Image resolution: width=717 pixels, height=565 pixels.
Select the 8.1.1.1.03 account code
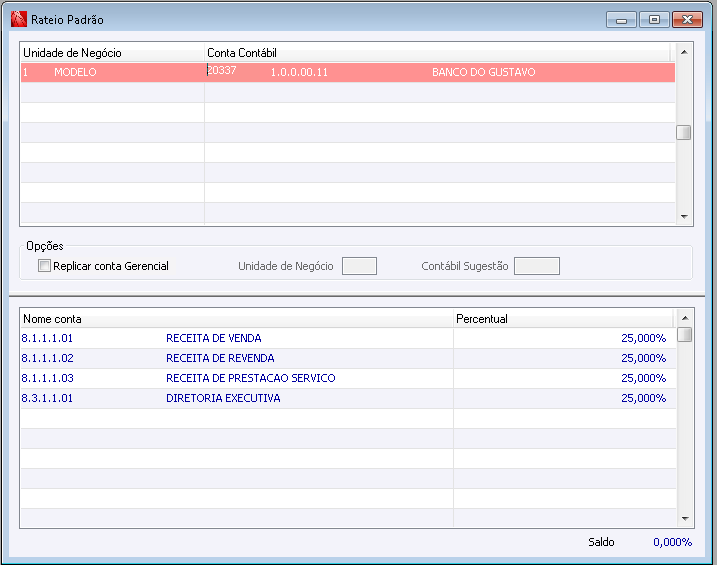[48, 378]
